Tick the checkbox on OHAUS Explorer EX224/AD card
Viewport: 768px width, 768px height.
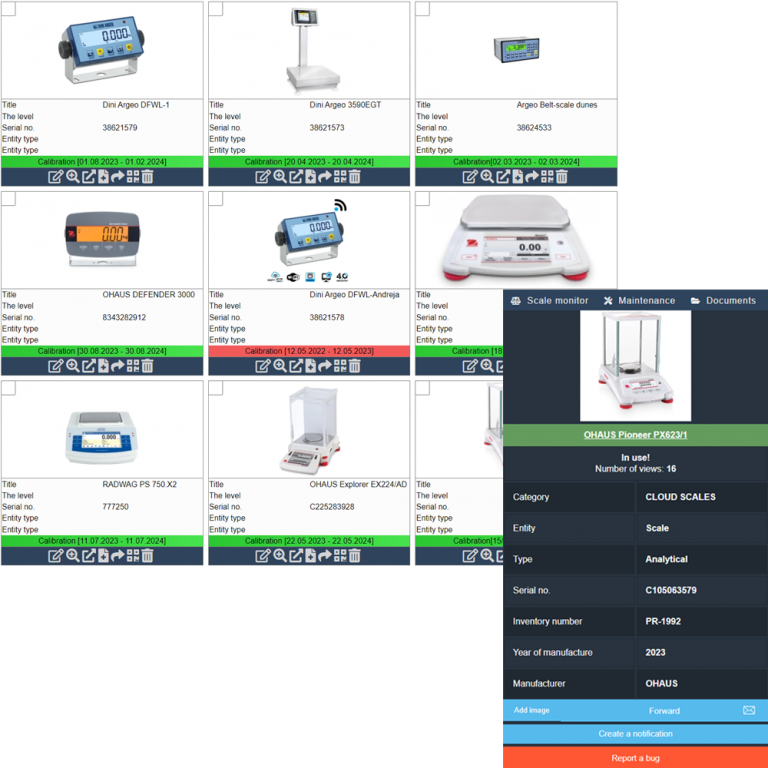(216, 388)
